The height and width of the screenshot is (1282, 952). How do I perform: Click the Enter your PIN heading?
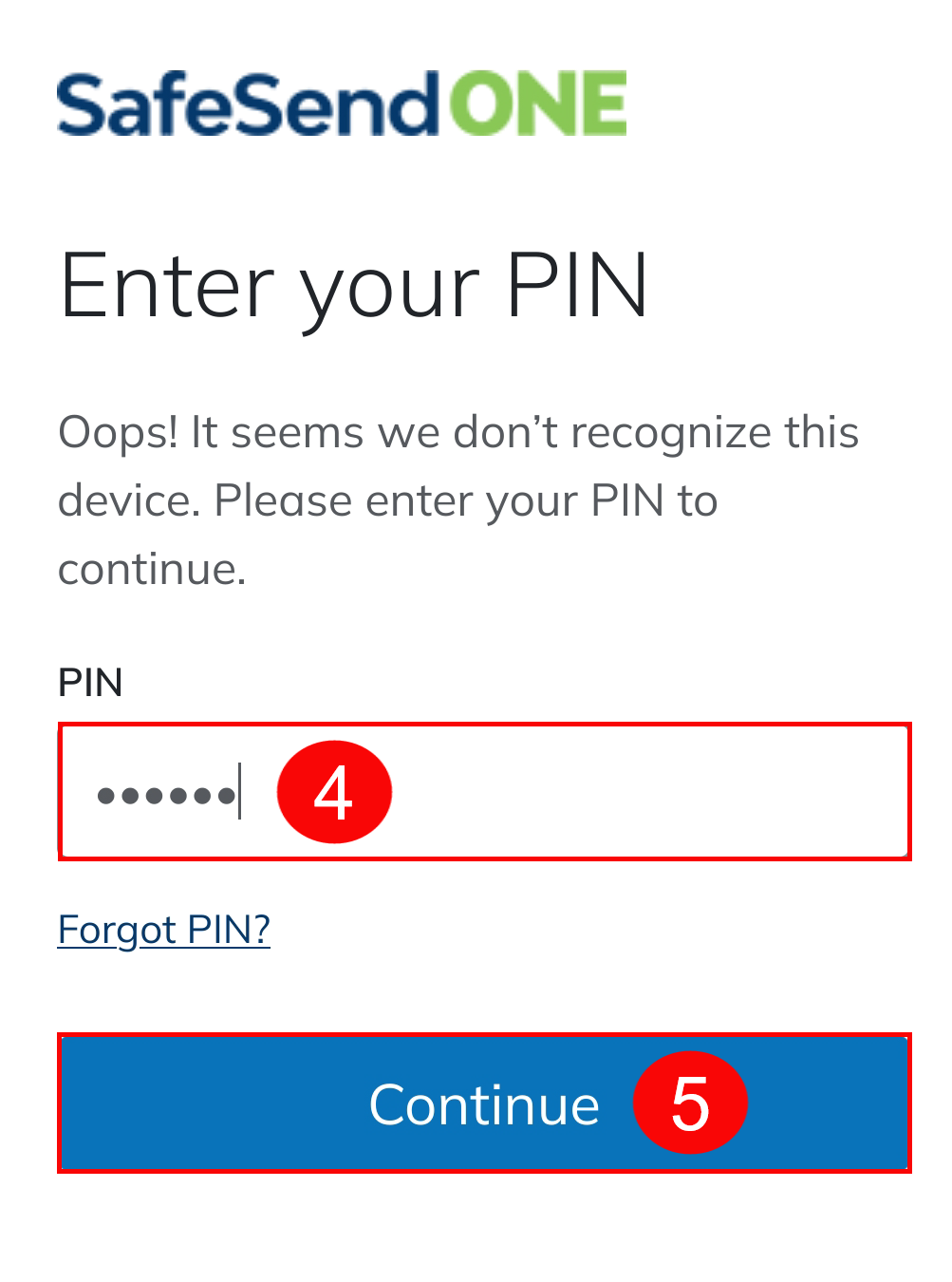click(x=354, y=285)
